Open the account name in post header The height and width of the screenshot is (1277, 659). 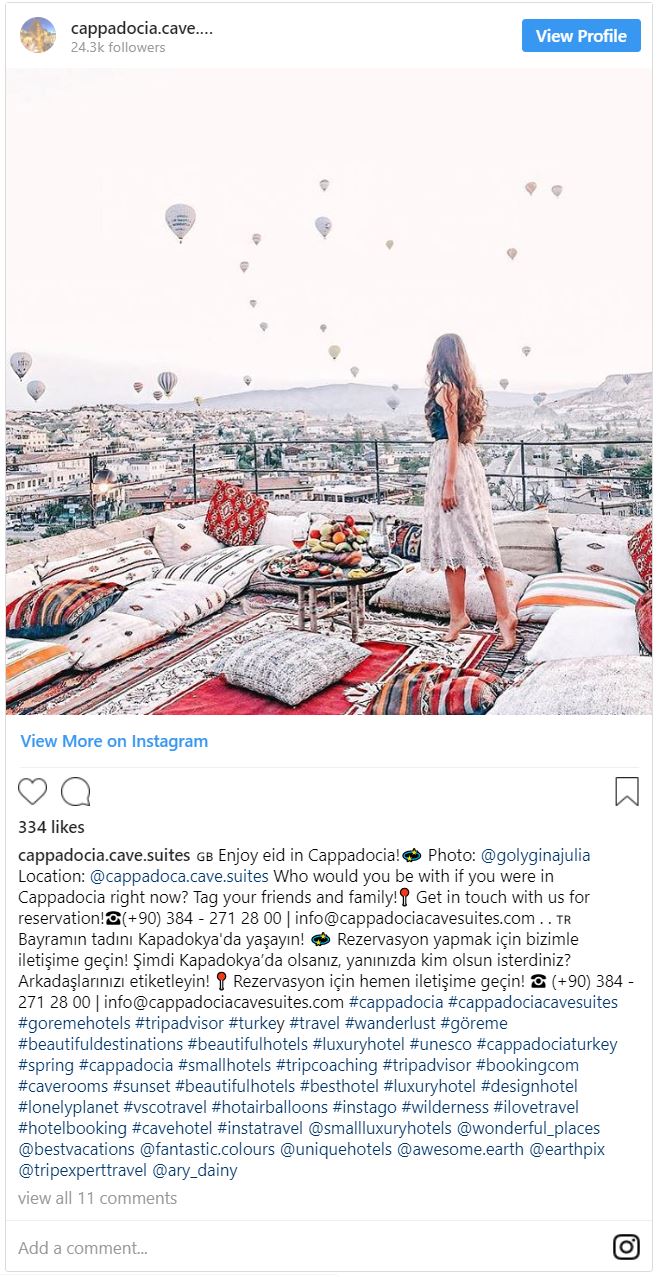142,28
